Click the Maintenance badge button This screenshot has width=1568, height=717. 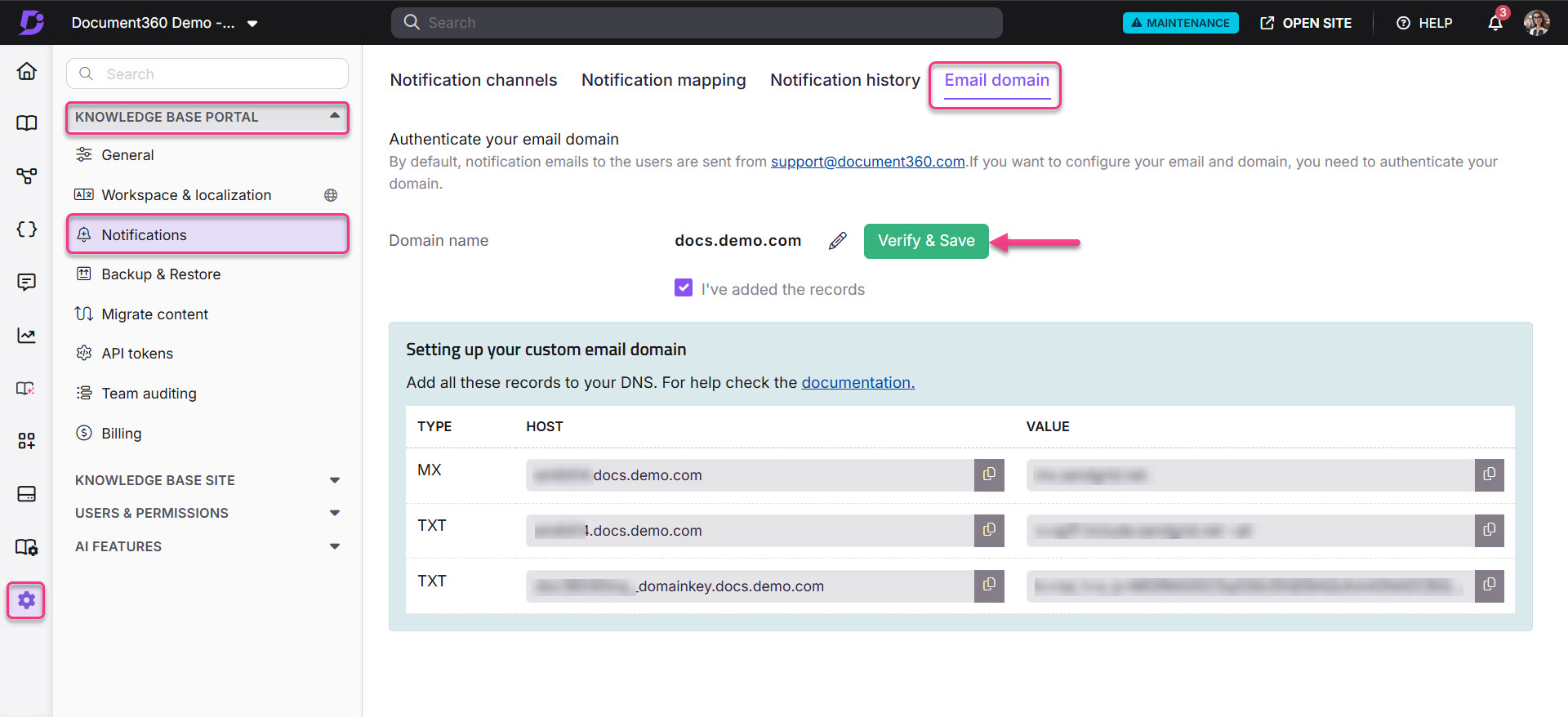click(1180, 23)
